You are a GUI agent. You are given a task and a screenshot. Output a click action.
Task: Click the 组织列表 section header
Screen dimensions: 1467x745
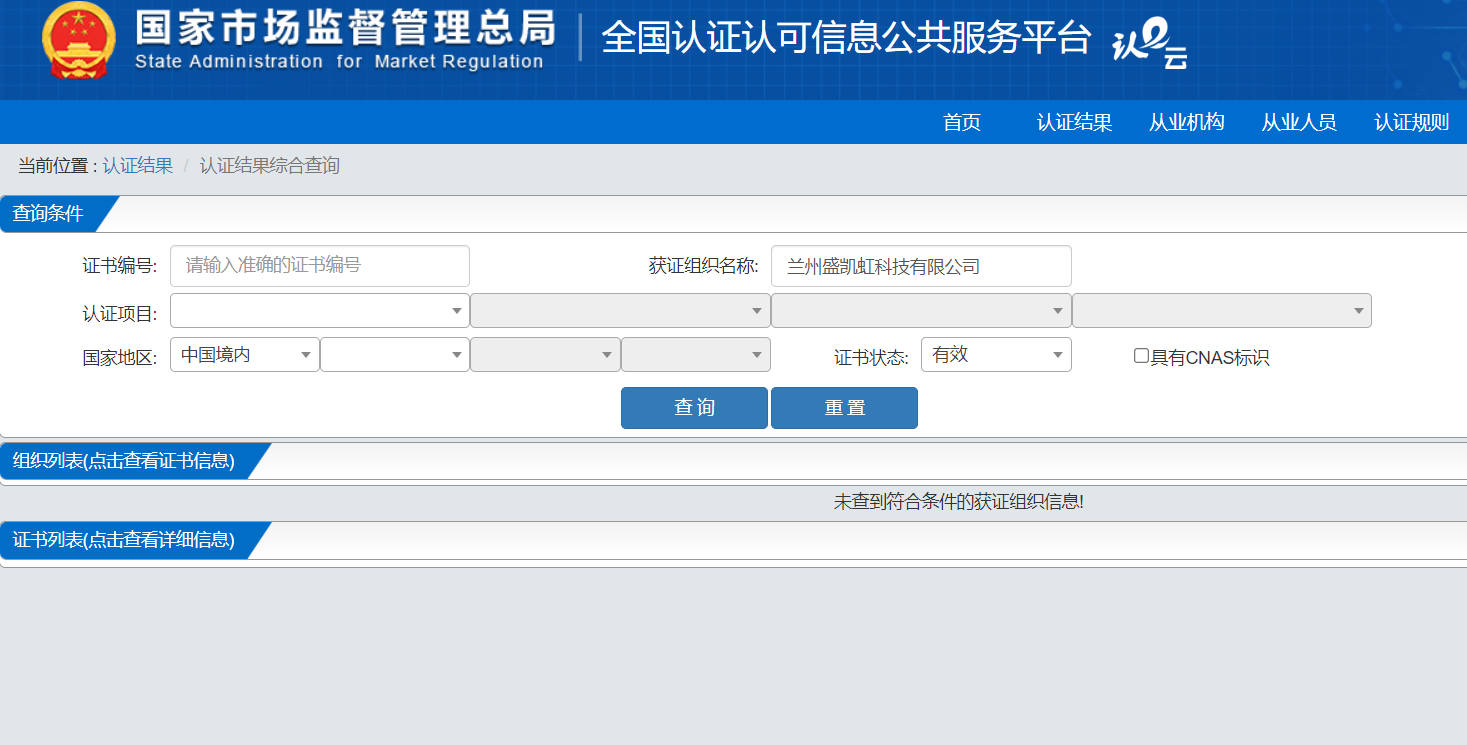pyautogui.click(x=124, y=461)
